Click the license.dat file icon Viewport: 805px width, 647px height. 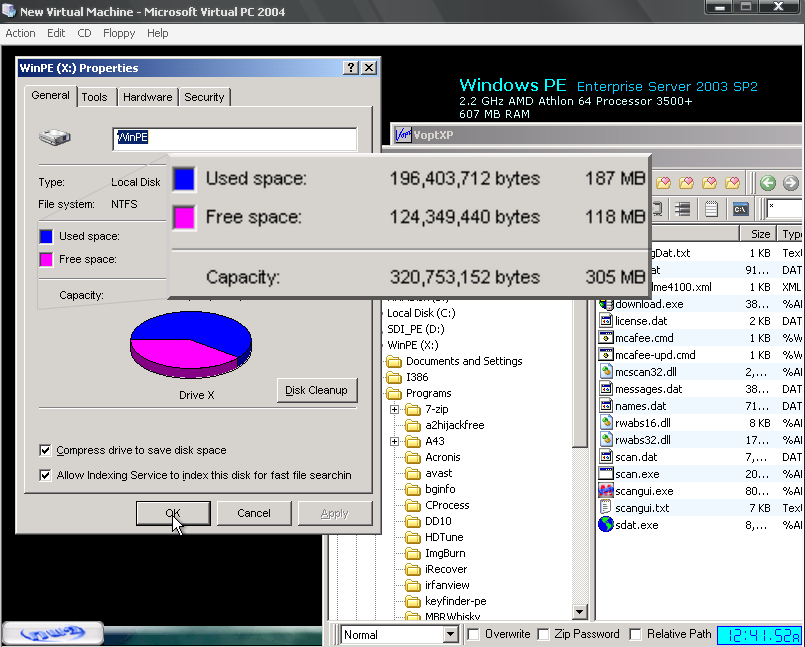coord(606,321)
